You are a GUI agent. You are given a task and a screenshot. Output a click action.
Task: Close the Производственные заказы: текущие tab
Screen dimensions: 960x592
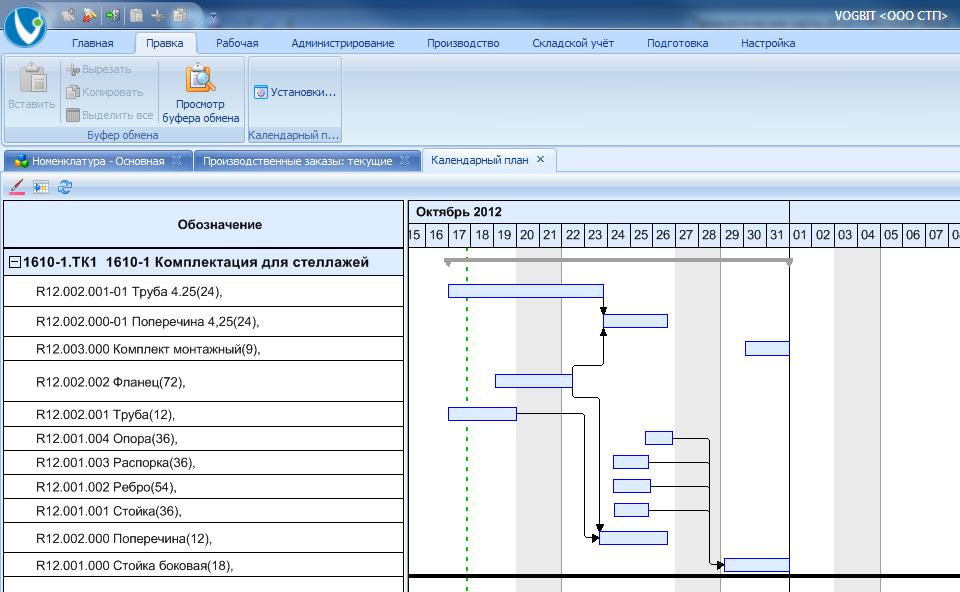click(405, 160)
